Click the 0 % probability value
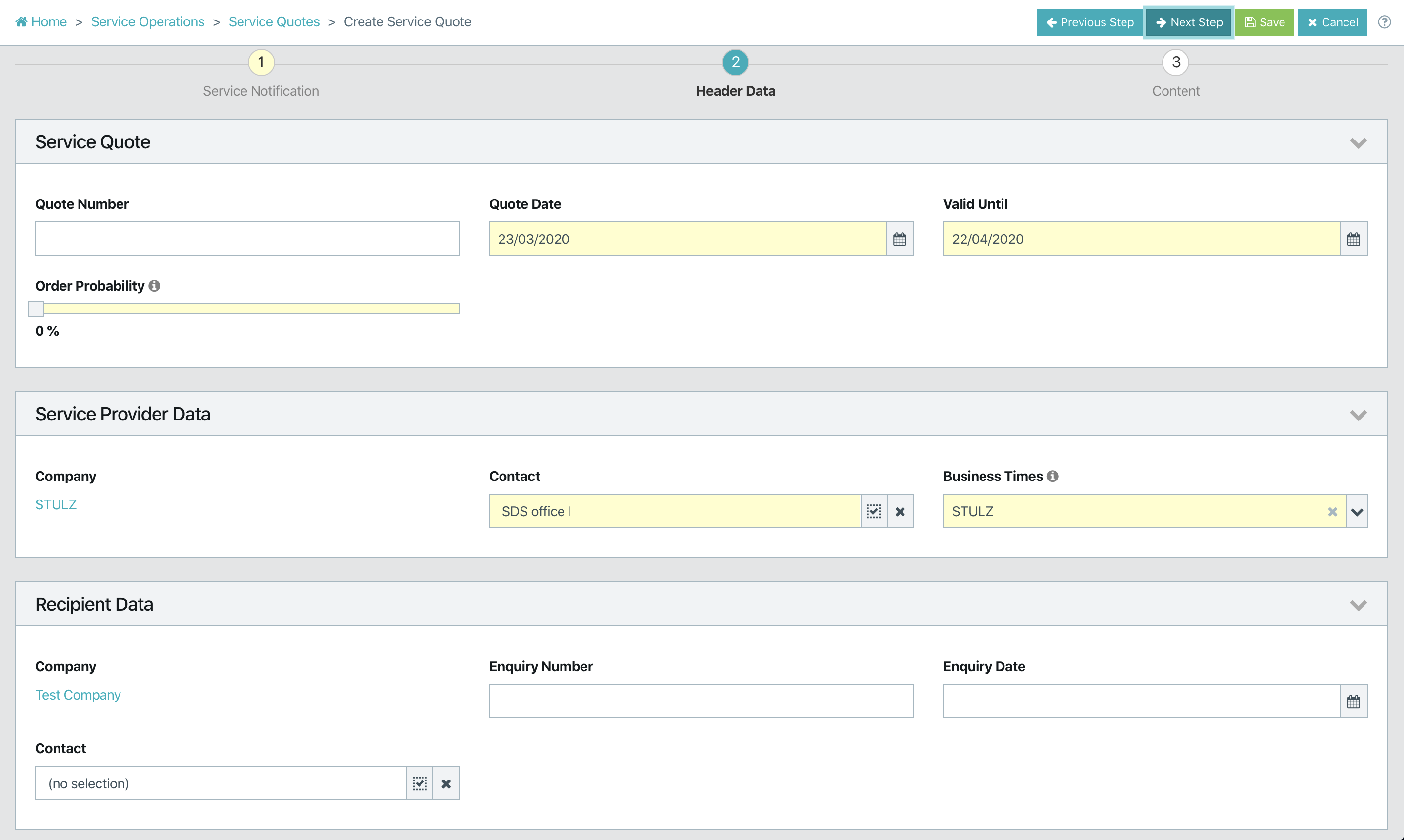The image size is (1404, 840). 47,331
